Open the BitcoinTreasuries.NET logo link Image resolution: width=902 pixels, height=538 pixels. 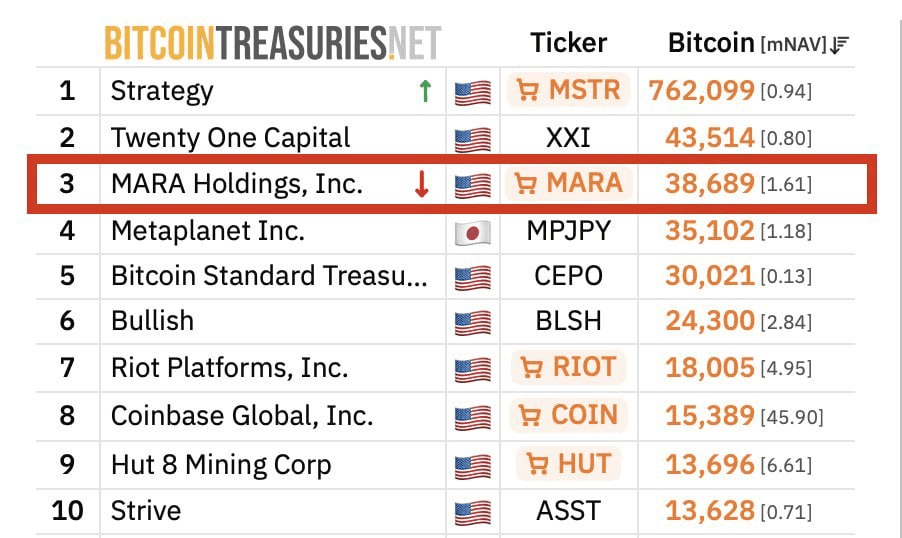point(272,43)
